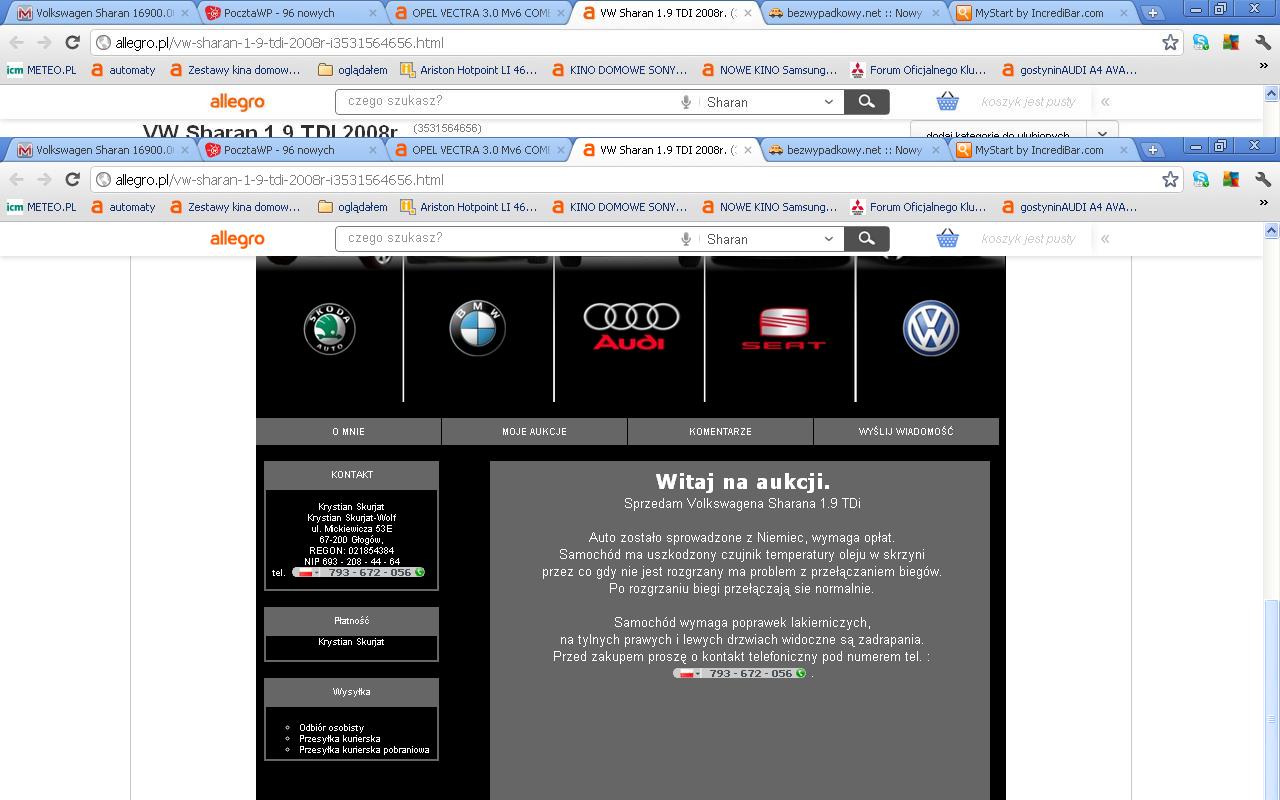This screenshot has height=800, width=1280.
Task: Collapse the basket panel with the lower « chevron
Action: (x=1105, y=239)
